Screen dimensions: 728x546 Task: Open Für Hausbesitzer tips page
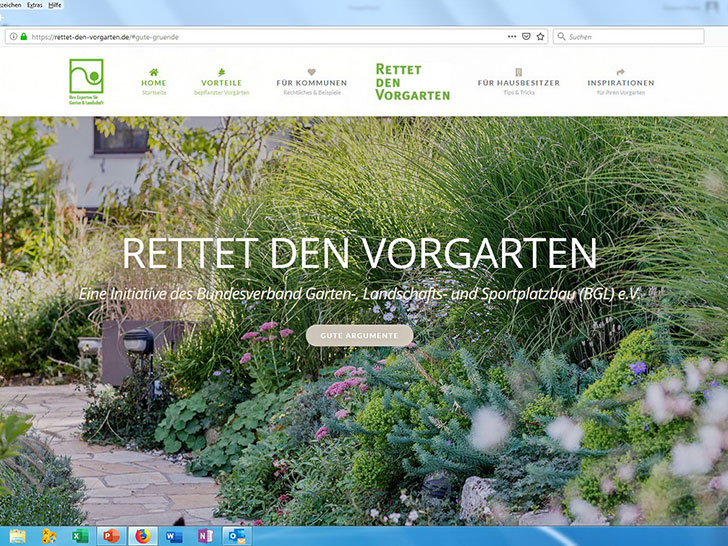coord(519,82)
